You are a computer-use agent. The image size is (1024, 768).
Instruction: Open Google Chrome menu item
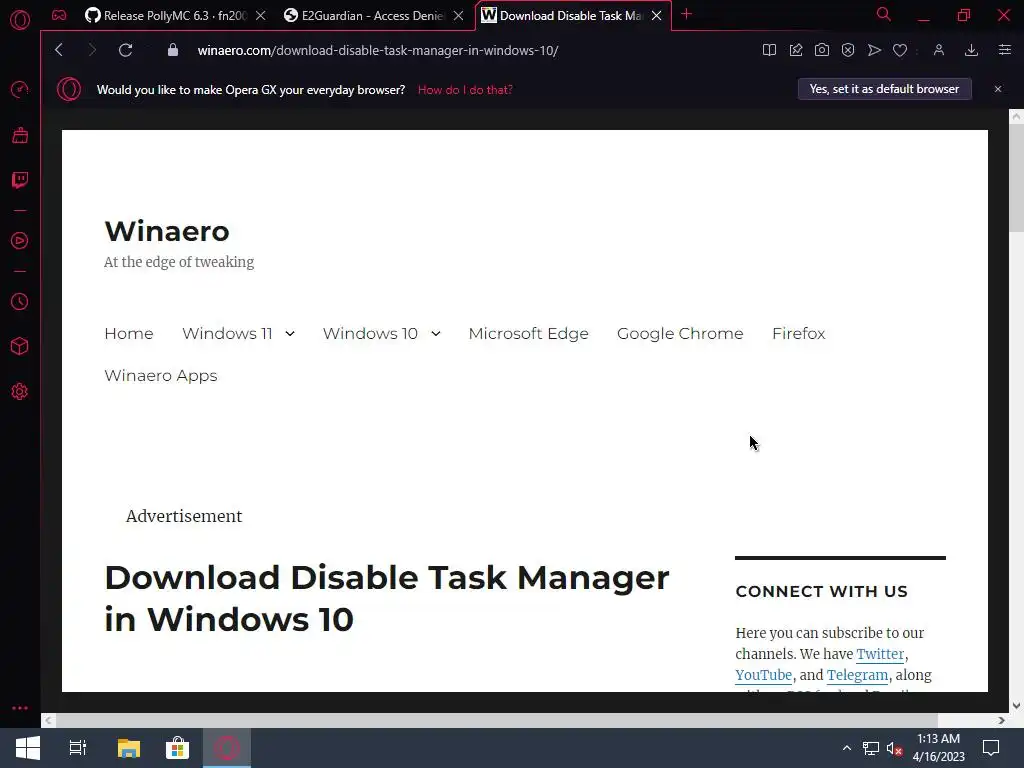click(680, 334)
